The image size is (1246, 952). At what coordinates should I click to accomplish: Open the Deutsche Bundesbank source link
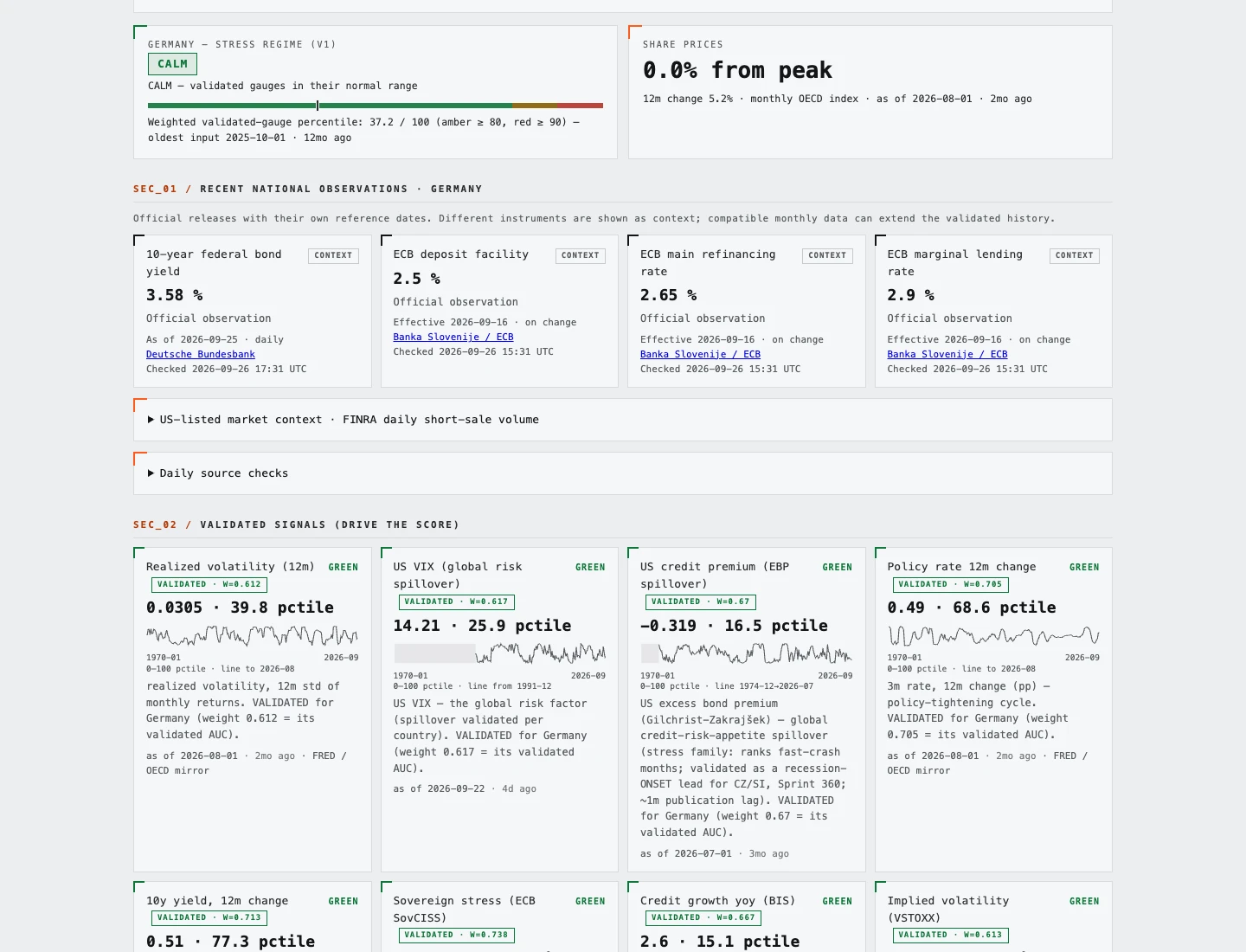coord(201,354)
